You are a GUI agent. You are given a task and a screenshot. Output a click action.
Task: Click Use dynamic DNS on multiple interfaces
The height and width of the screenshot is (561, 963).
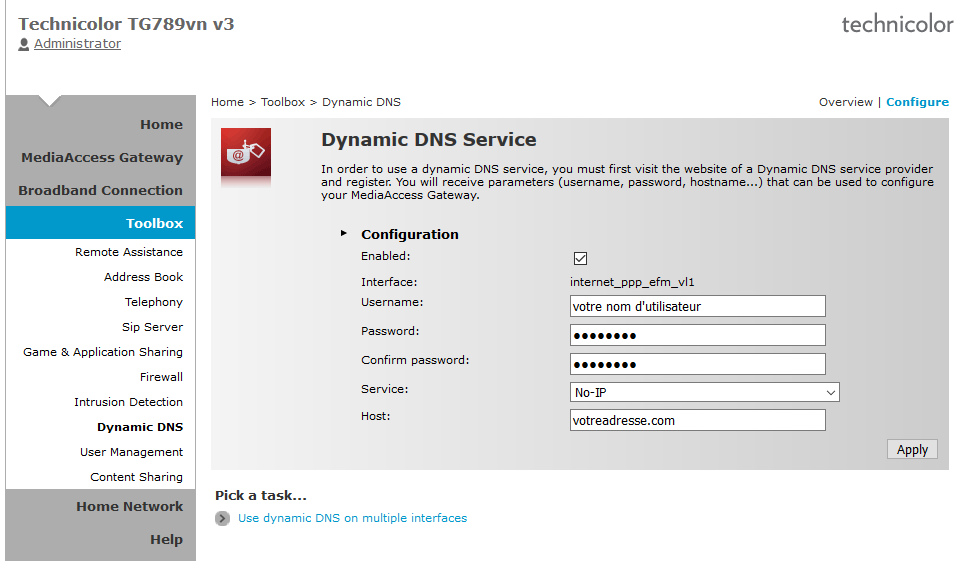pyautogui.click(x=353, y=518)
